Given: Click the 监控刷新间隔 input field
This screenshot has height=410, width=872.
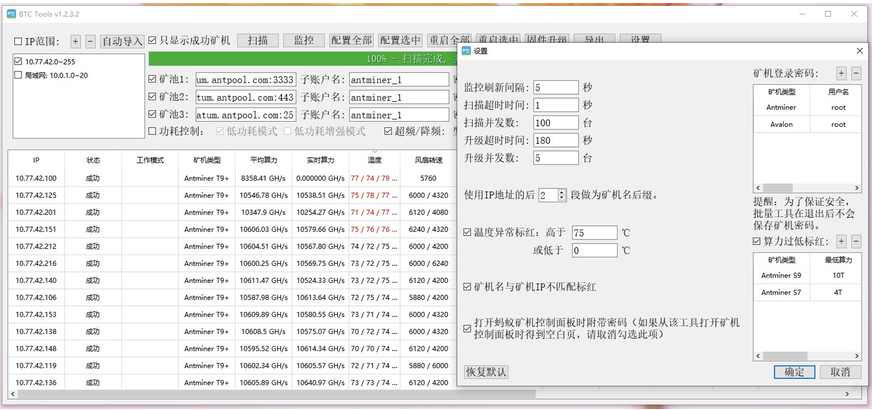Looking at the screenshot, I should point(556,88).
